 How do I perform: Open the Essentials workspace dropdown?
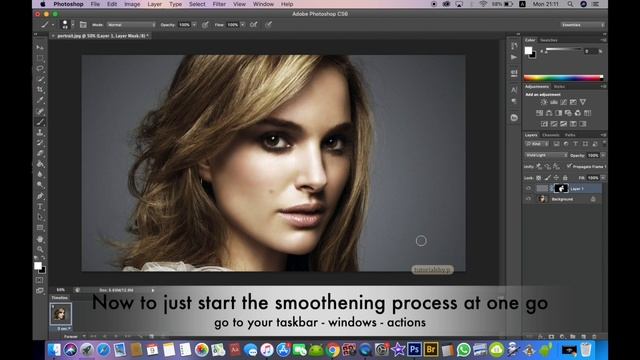point(582,25)
